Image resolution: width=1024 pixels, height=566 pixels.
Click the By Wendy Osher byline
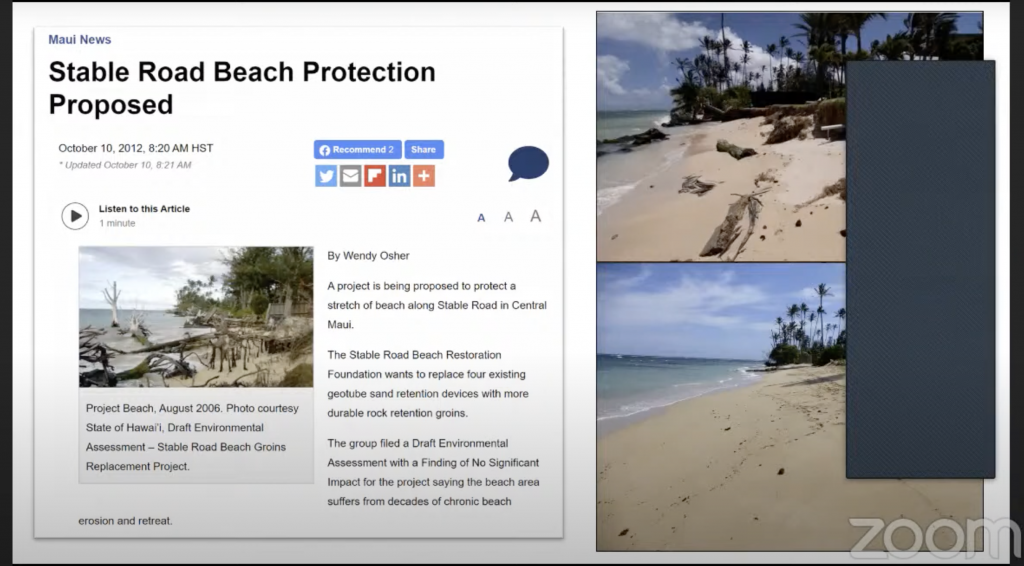point(368,256)
